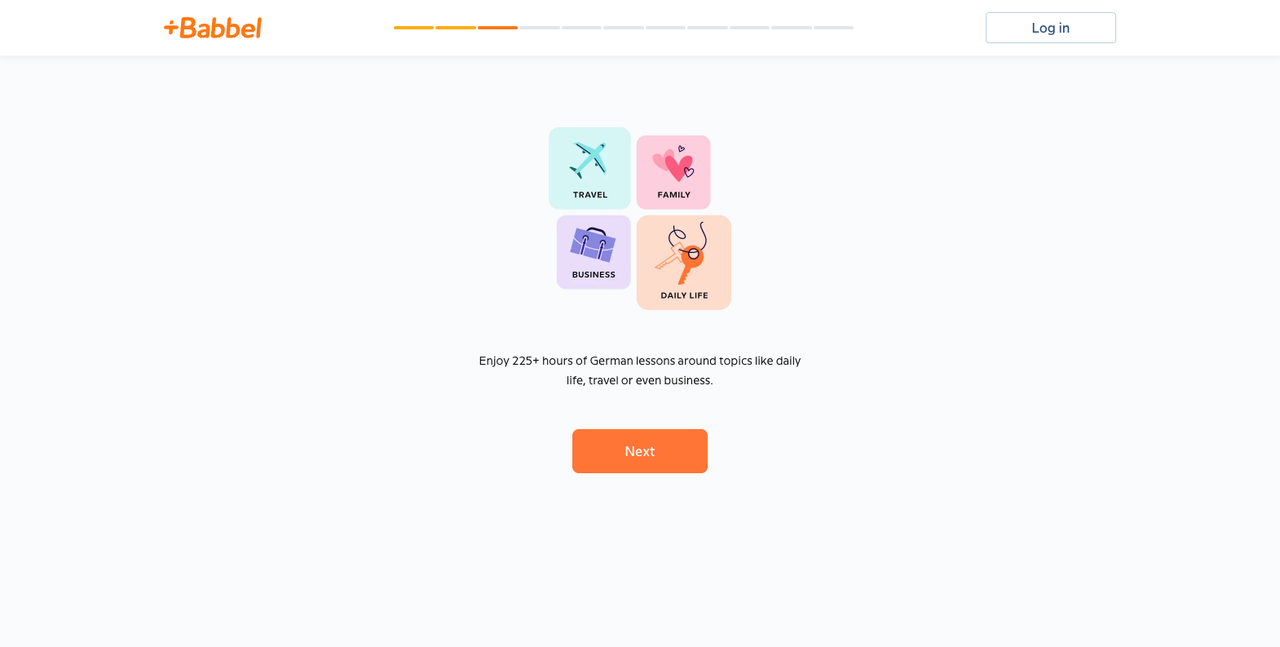Screen dimensions: 1280x647
Task: Click the TRAVEL label text
Action: [x=590, y=195]
